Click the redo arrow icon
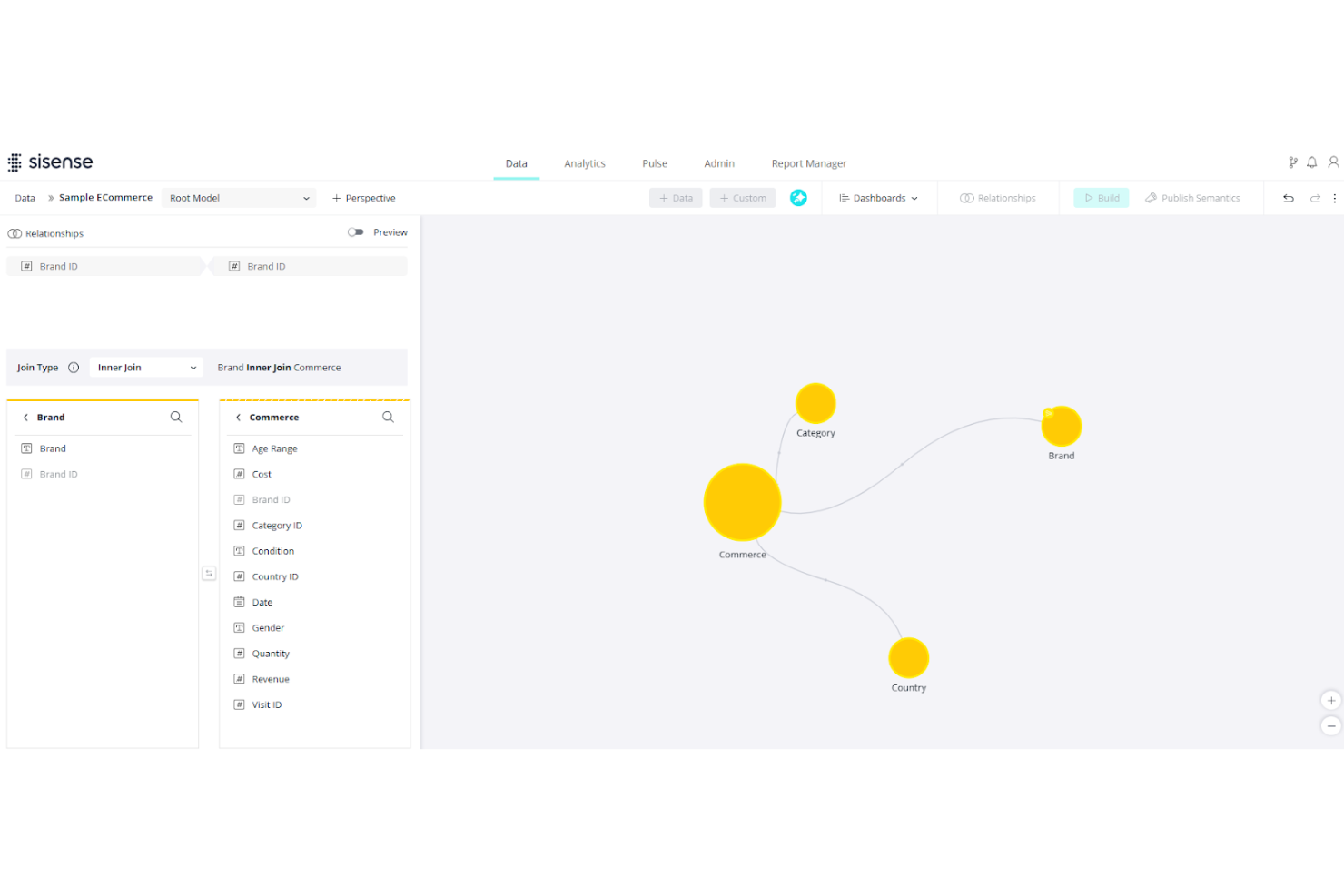The width and height of the screenshot is (1344, 896). click(x=1313, y=197)
